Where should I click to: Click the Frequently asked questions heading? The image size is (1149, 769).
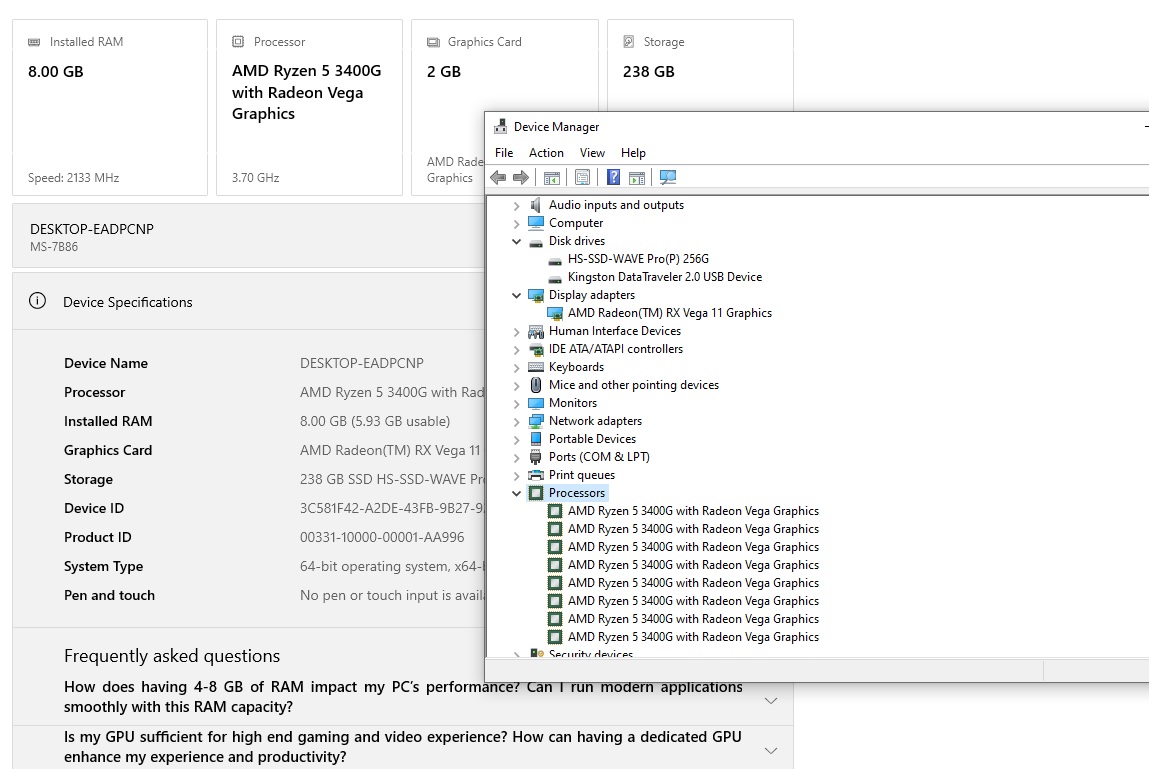pyautogui.click(x=172, y=655)
